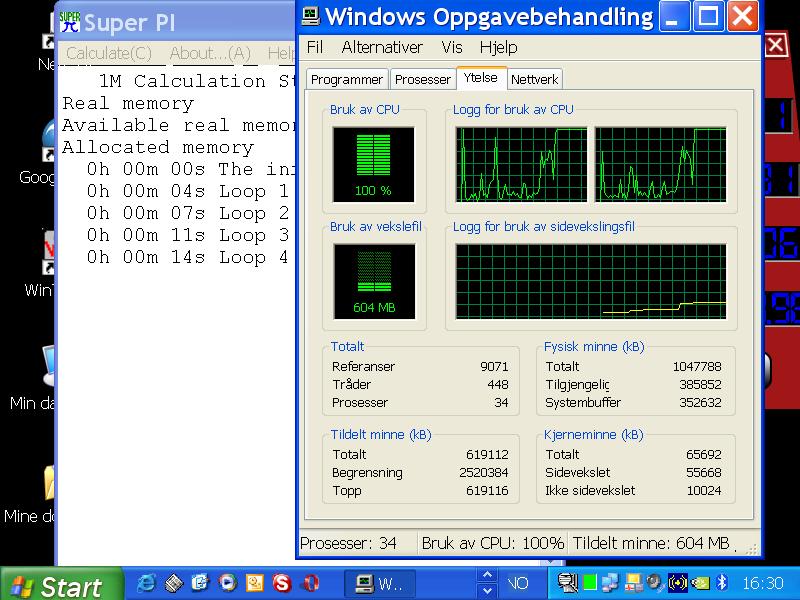Image resolution: width=800 pixels, height=600 pixels.
Task: Open the Fil menu in Task Manager
Action: click(x=315, y=47)
